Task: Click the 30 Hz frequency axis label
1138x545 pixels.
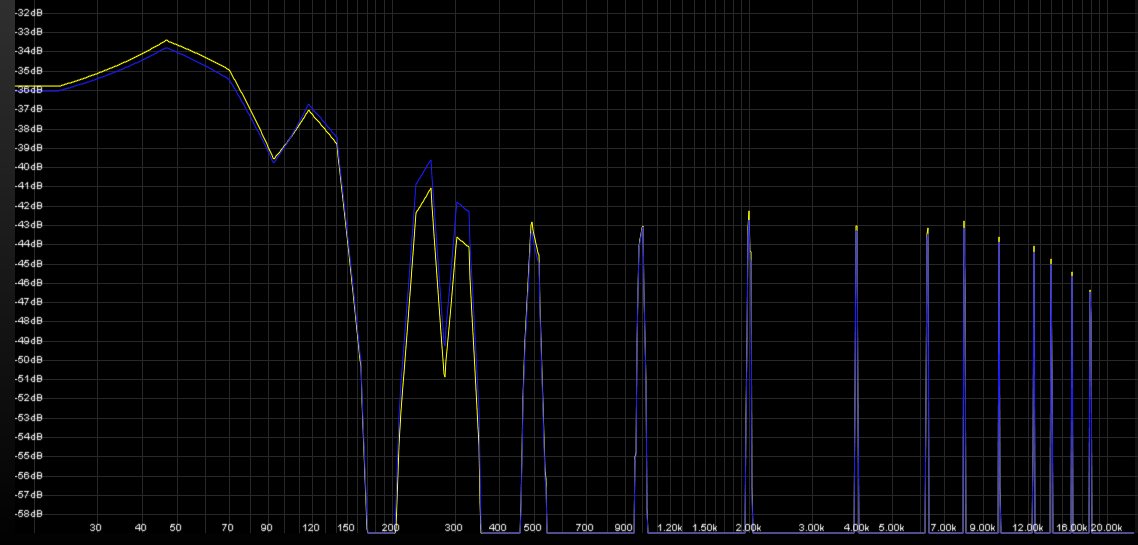Action: [x=96, y=527]
